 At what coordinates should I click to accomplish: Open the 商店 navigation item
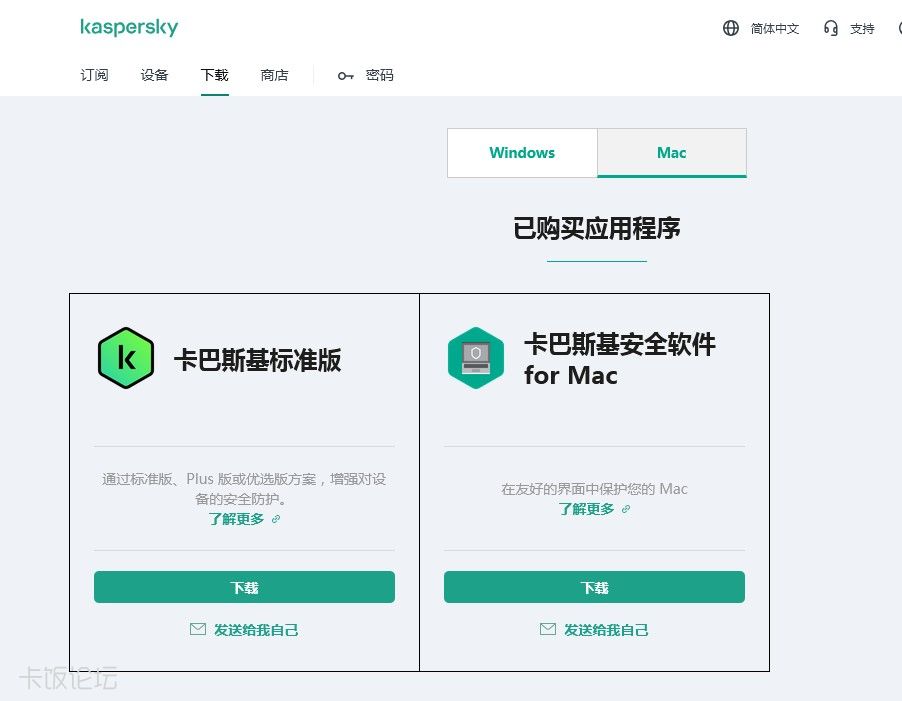[275, 75]
